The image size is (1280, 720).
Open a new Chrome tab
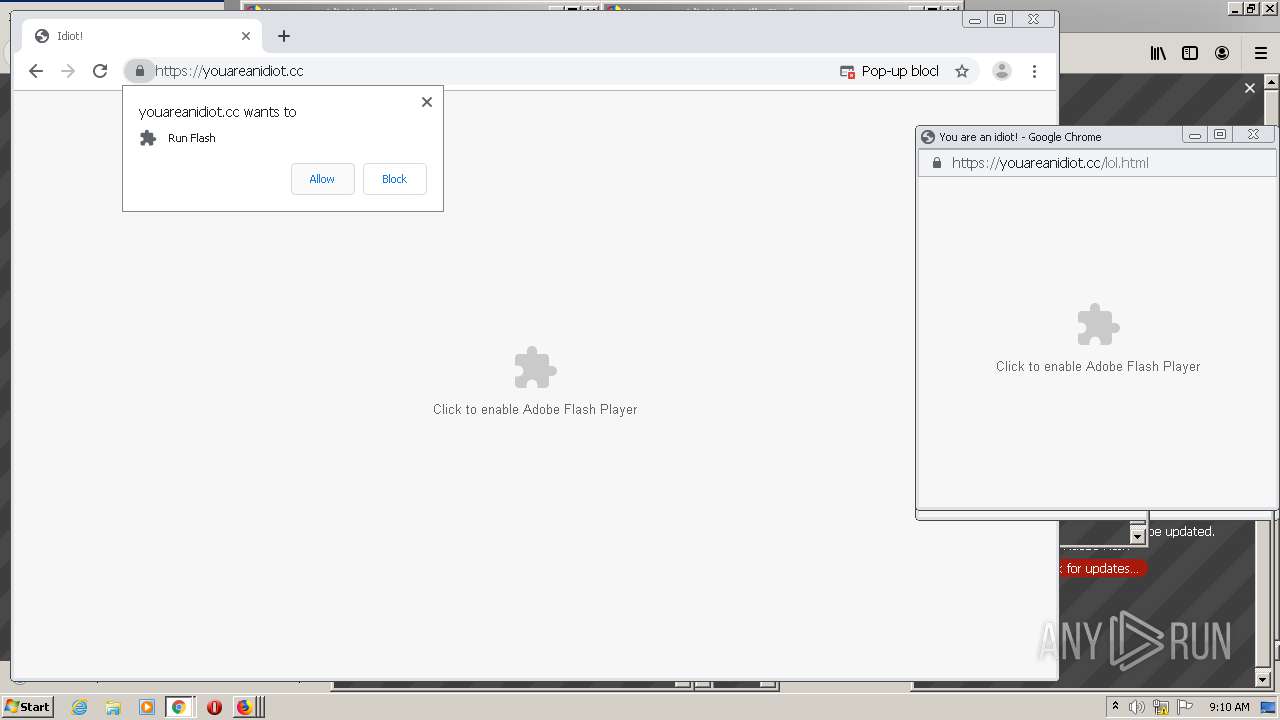click(x=284, y=36)
